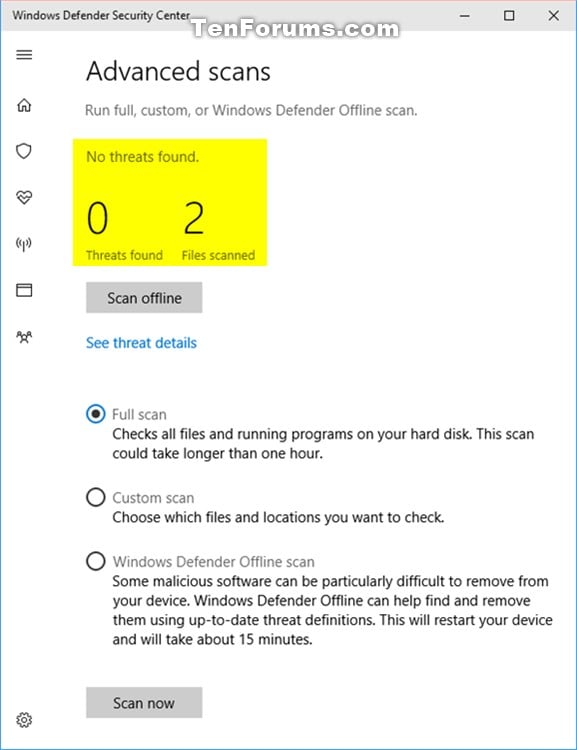The width and height of the screenshot is (577, 750).
Task: Click the Scan now button
Action: point(144,703)
